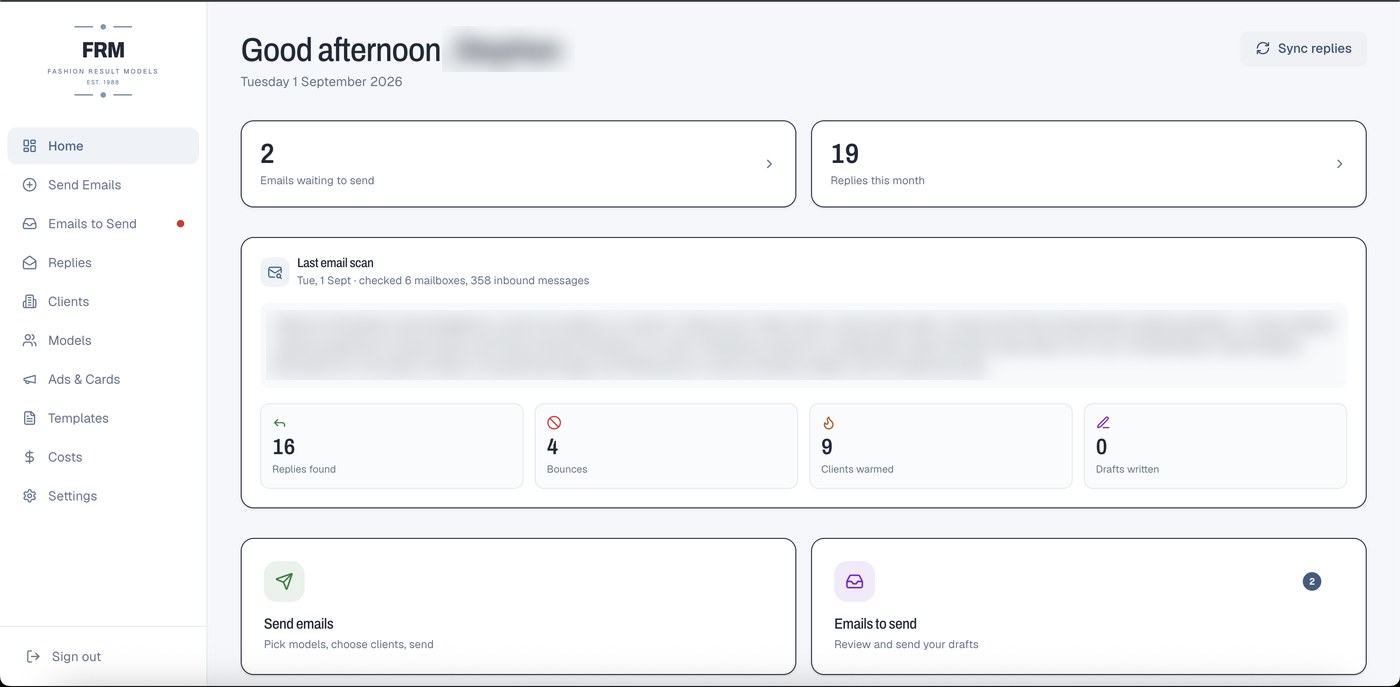This screenshot has height=687, width=1400.
Task: Click Pick models, choose clients, send text
Action: click(x=349, y=645)
